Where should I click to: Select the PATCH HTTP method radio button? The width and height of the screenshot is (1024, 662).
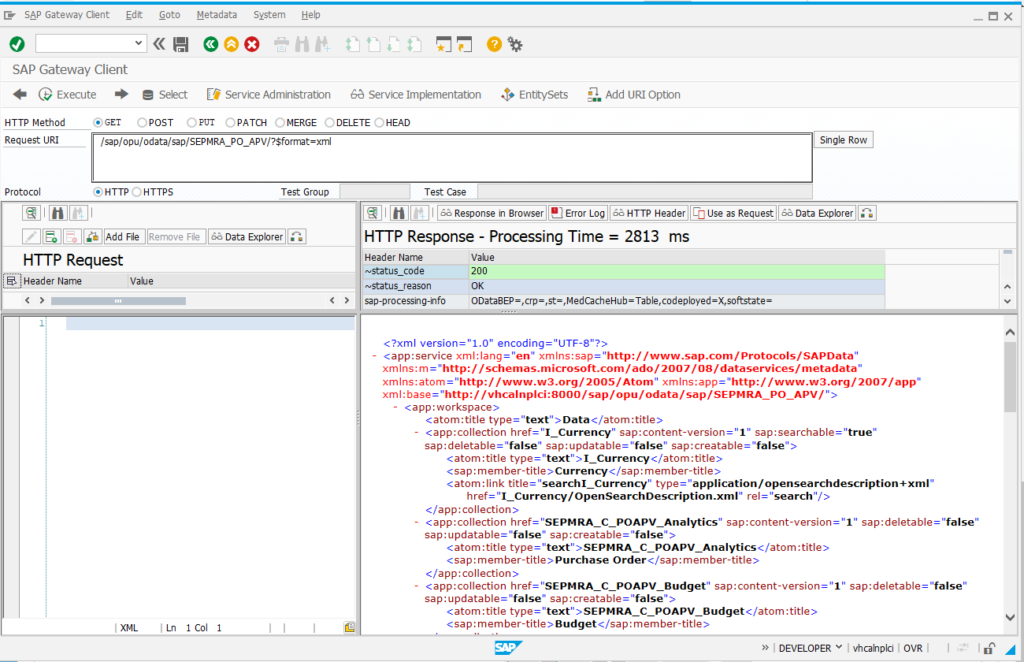(230, 123)
